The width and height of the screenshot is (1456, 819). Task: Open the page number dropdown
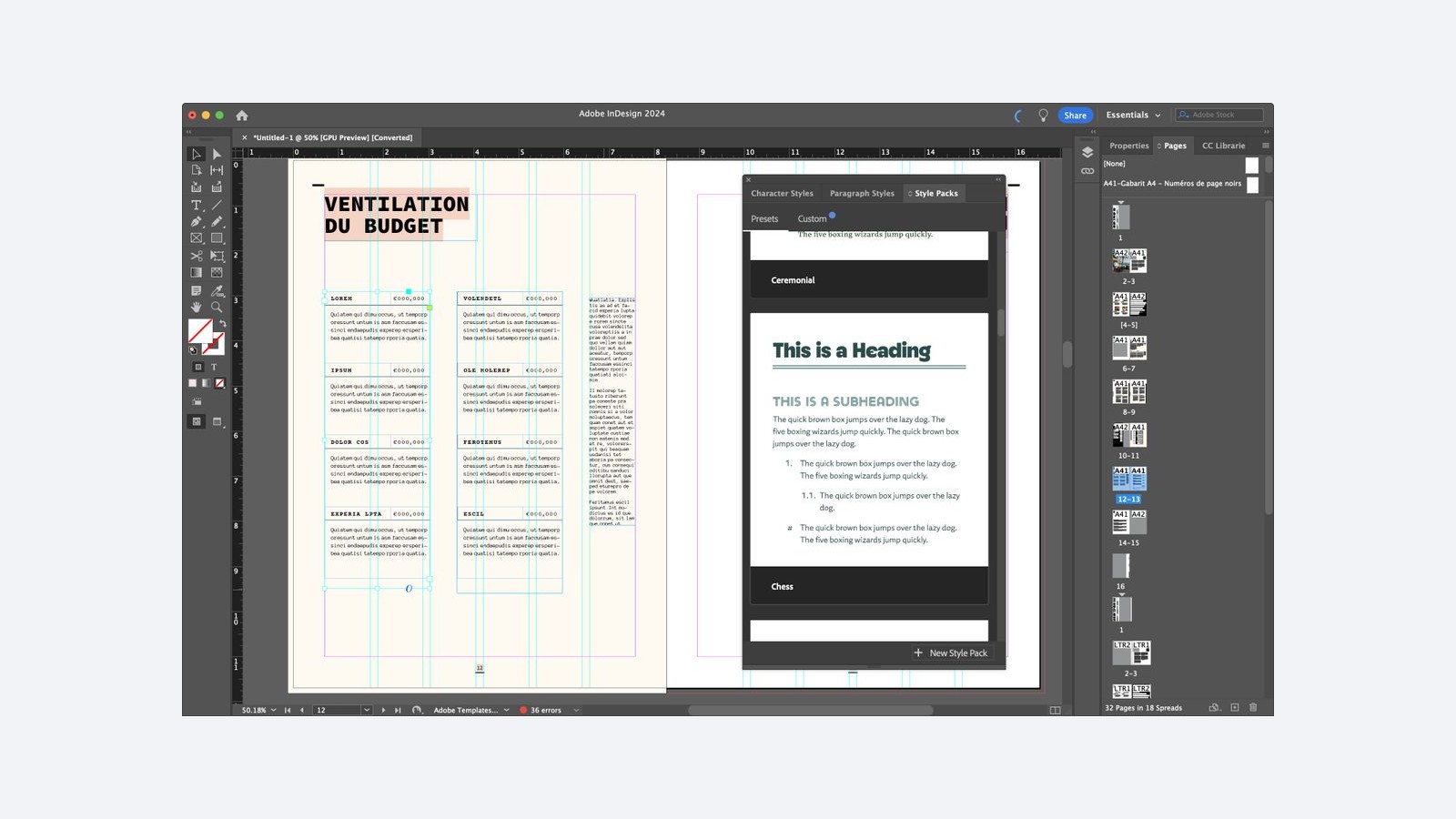pyautogui.click(x=367, y=710)
